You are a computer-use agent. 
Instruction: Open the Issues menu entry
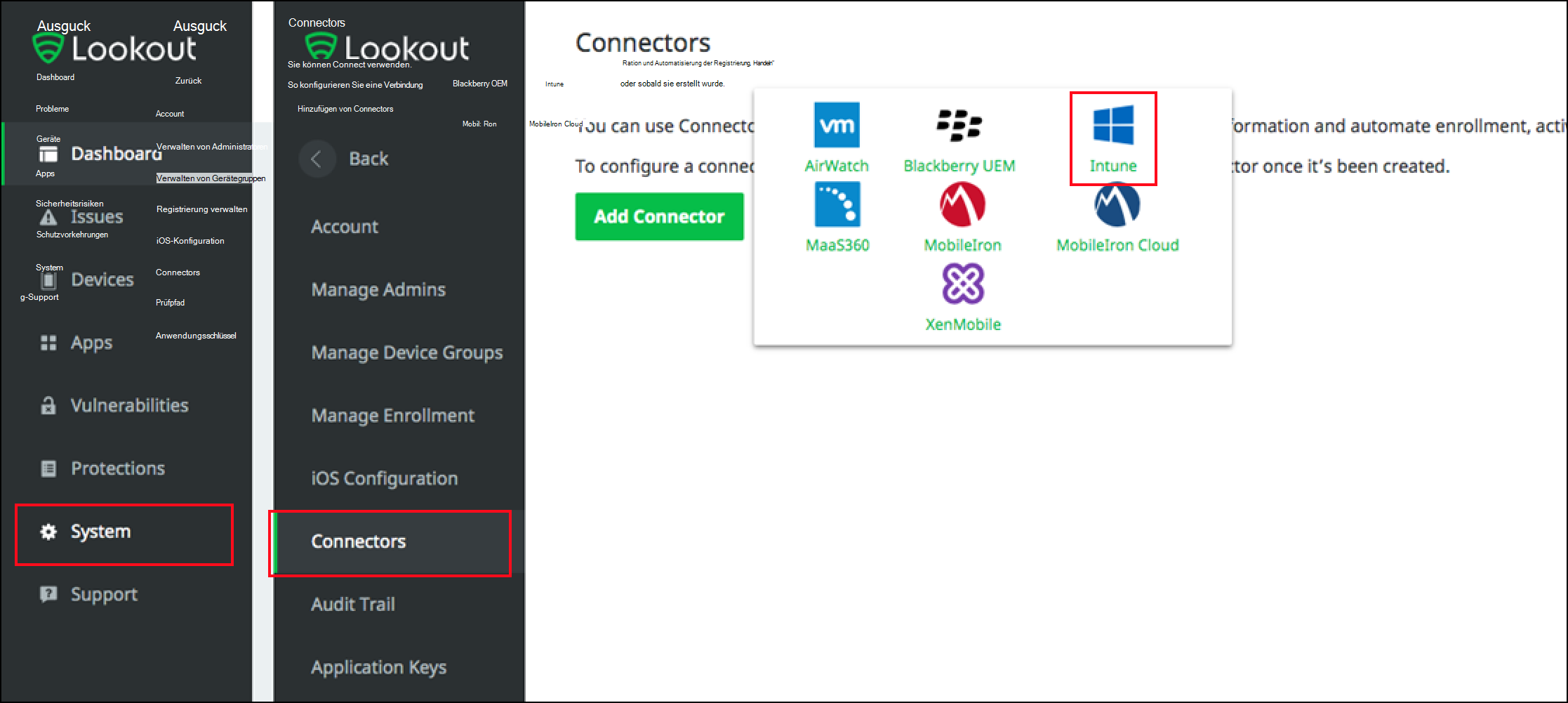tap(97, 217)
